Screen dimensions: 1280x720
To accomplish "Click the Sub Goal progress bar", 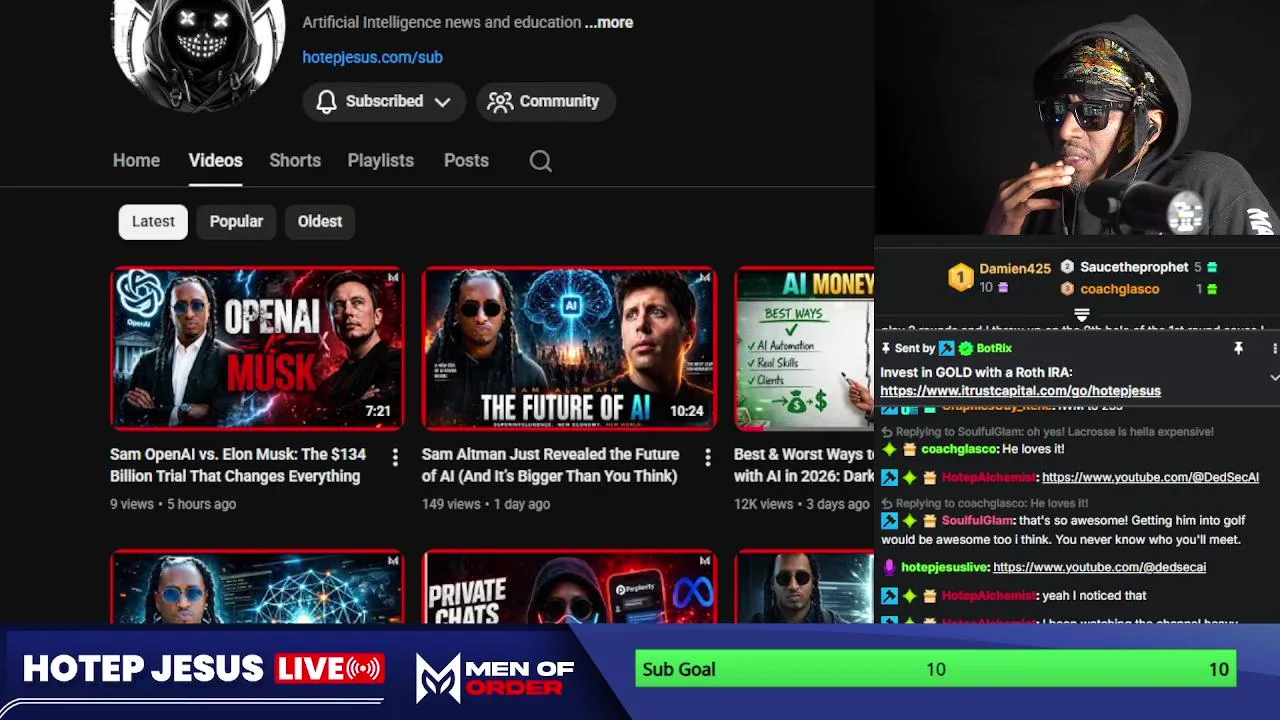I will (936, 669).
